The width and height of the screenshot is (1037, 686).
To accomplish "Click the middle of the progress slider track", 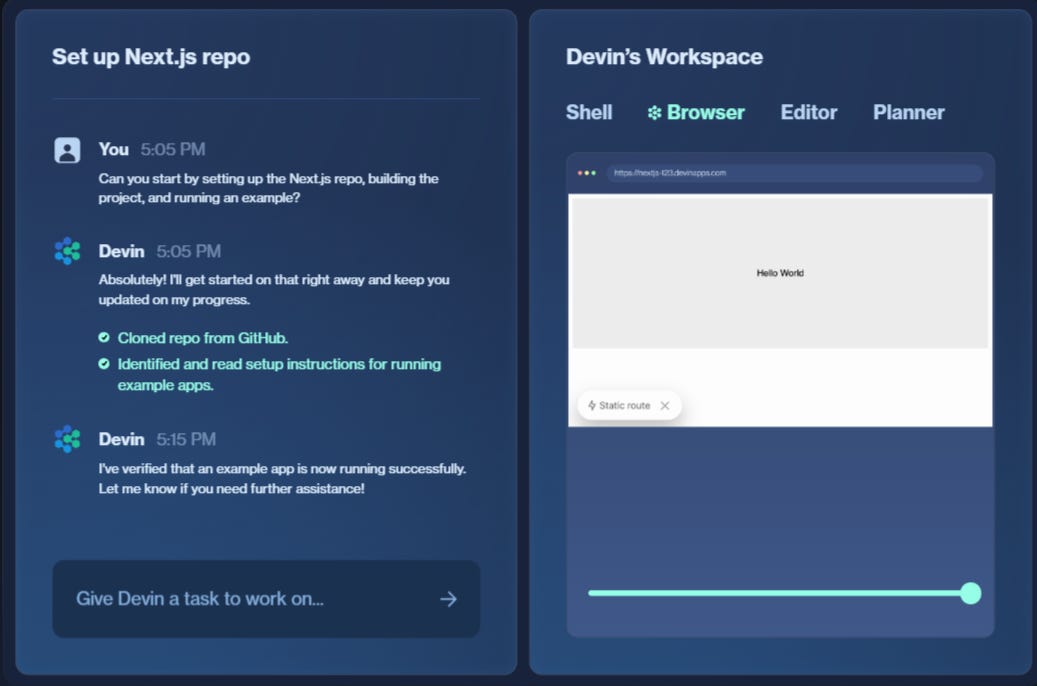I will (x=779, y=593).
